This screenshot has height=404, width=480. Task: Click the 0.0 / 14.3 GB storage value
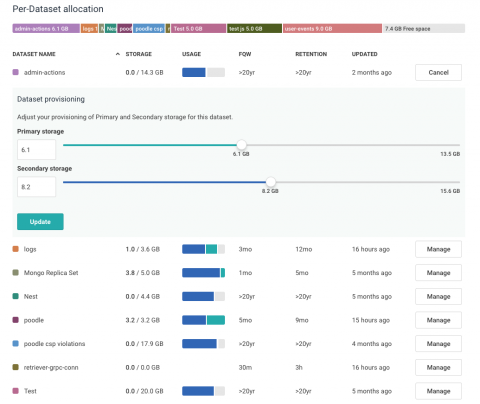point(144,72)
